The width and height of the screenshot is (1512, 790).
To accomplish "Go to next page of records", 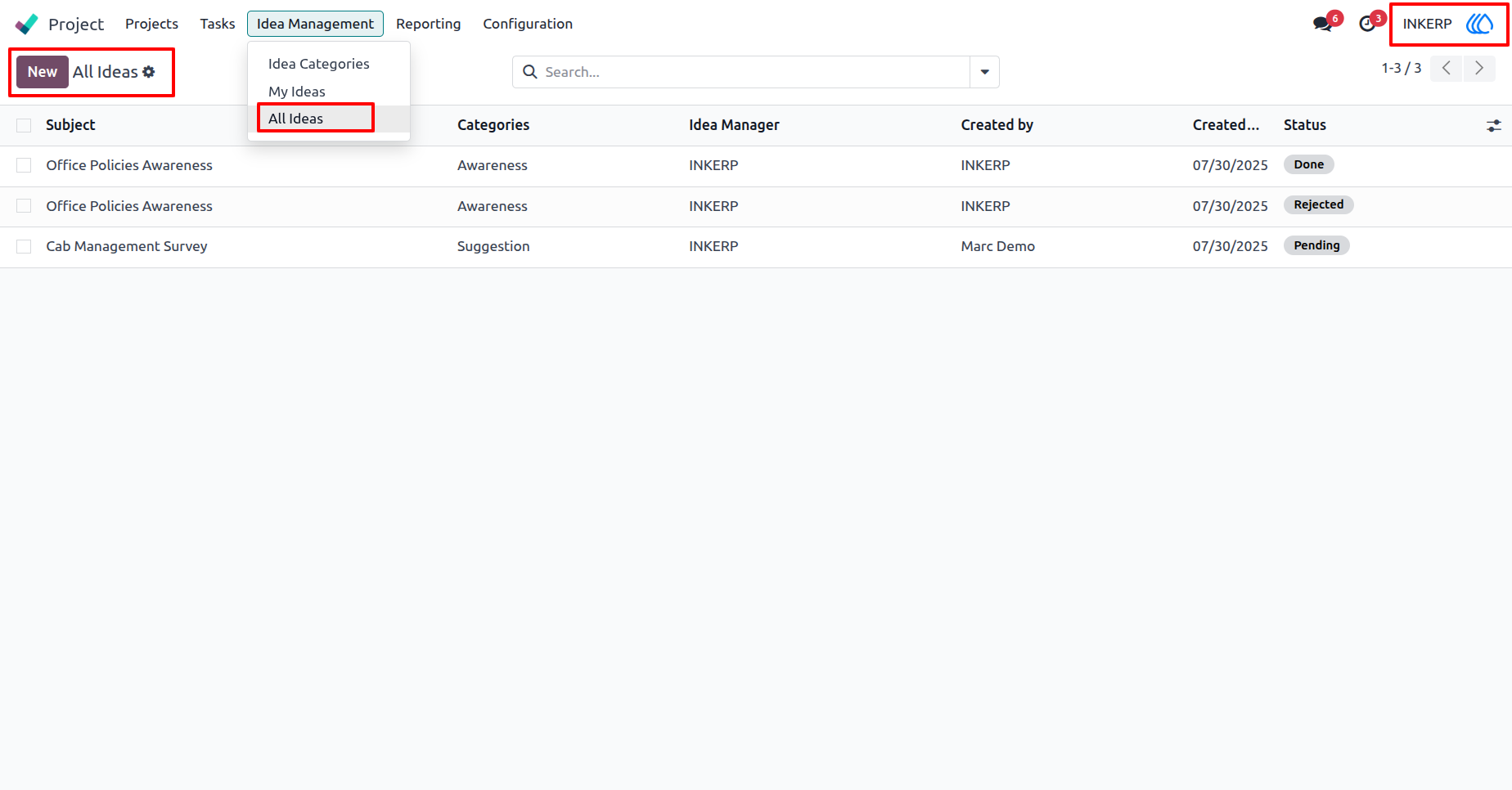I will [x=1479, y=69].
